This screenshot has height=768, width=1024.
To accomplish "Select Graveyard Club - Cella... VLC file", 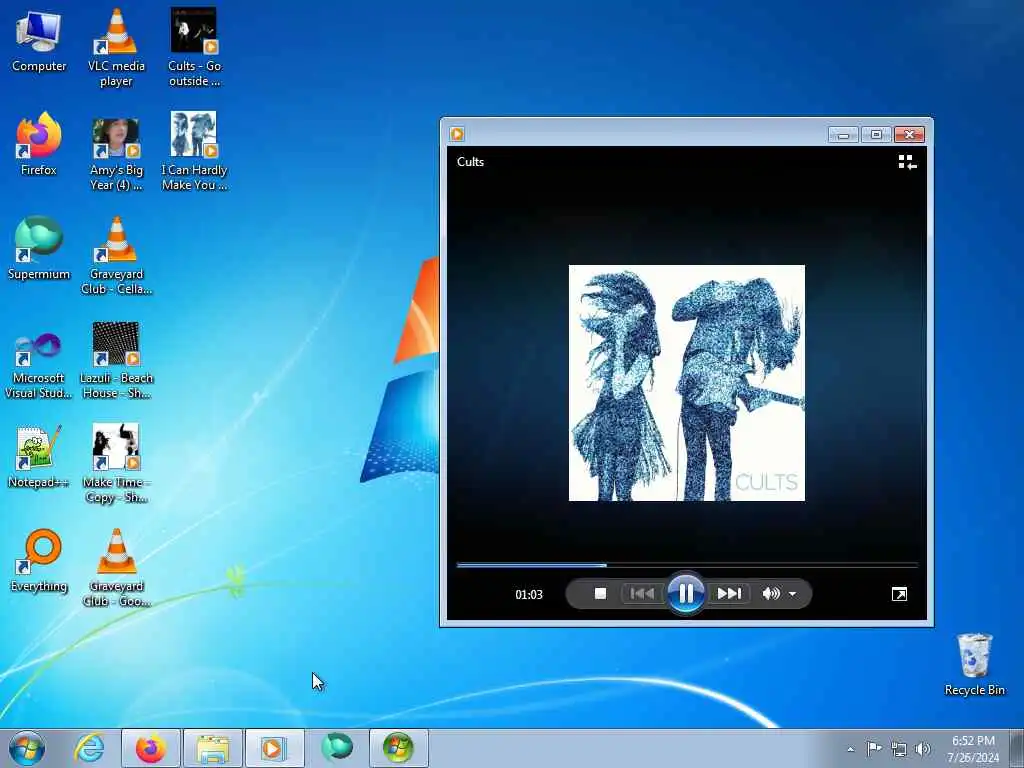I will tap(116, 255).
